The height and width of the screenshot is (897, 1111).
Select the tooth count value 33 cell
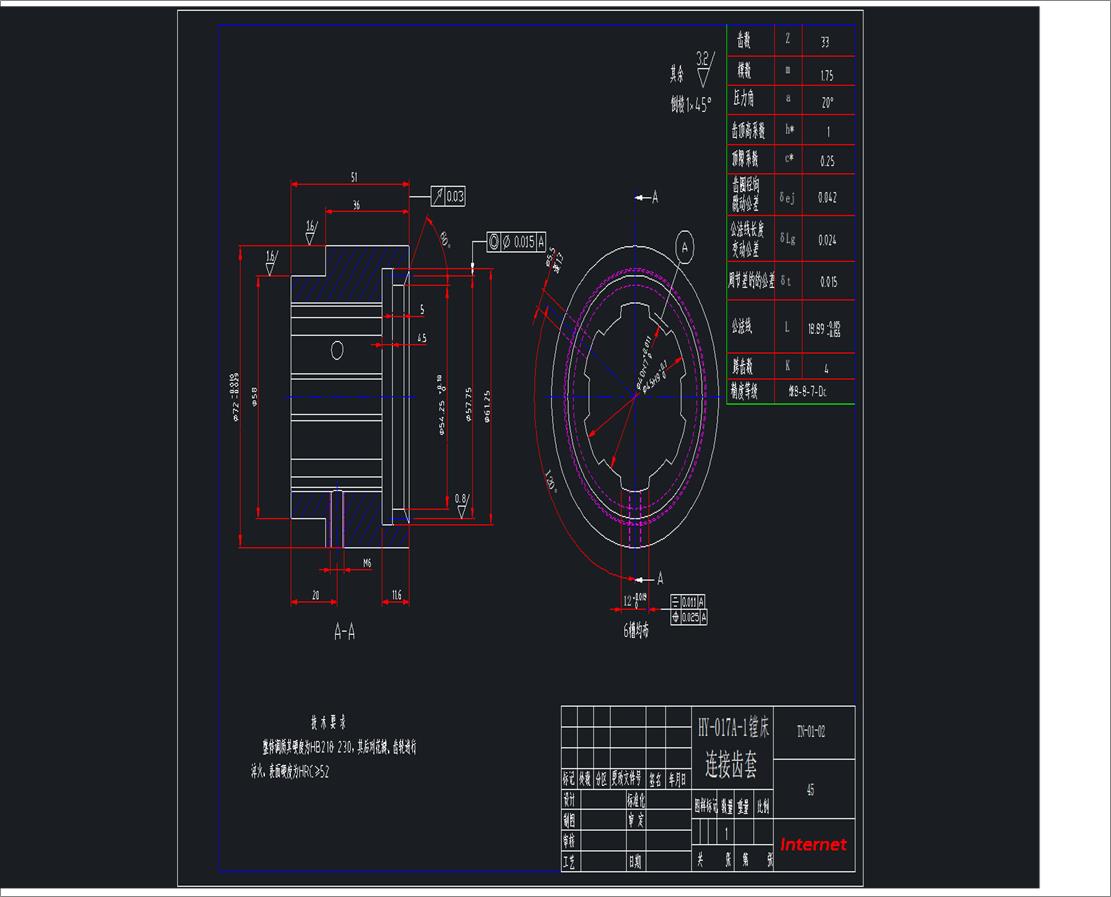tap(828, 41)
